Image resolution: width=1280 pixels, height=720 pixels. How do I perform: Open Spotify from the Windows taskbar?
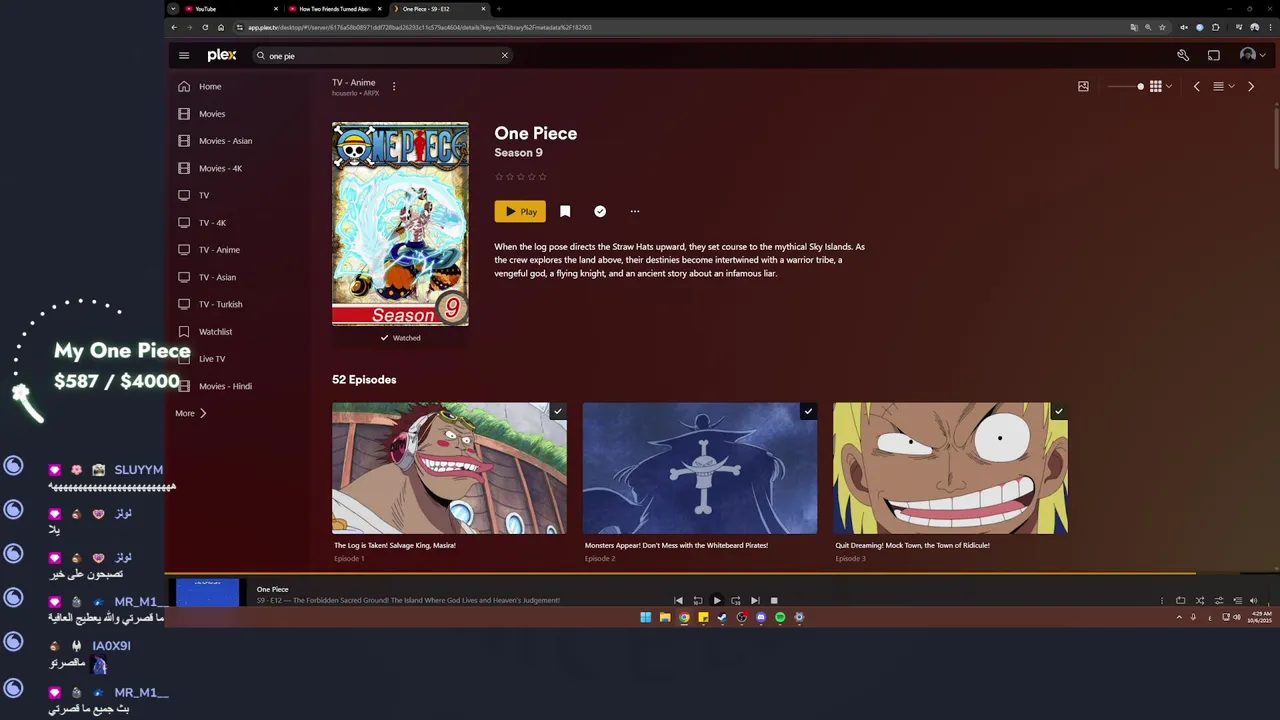coord(780,617)
